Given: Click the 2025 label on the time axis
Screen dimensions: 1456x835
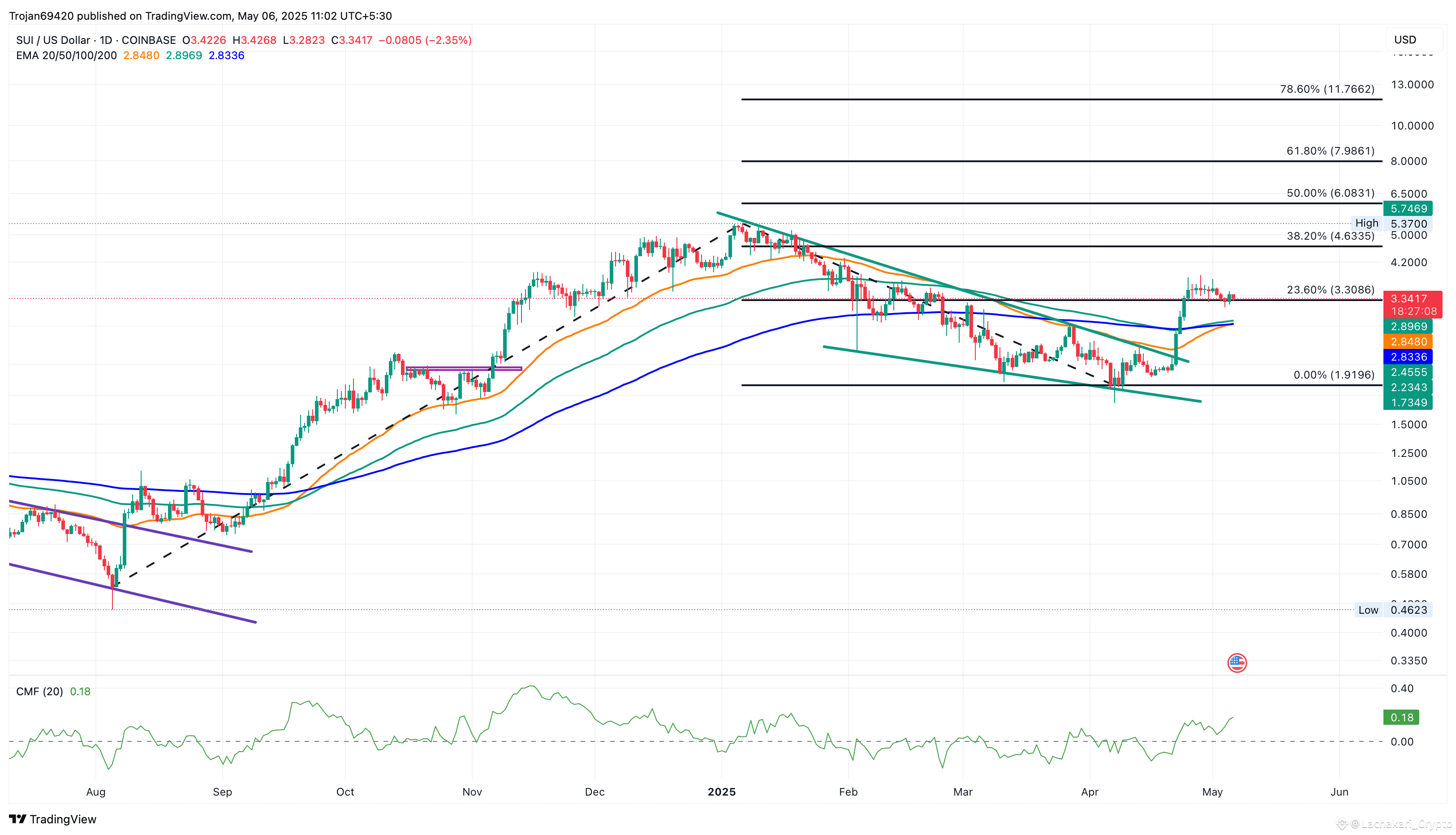Looking at the screenshot, I should pos(721,792).
